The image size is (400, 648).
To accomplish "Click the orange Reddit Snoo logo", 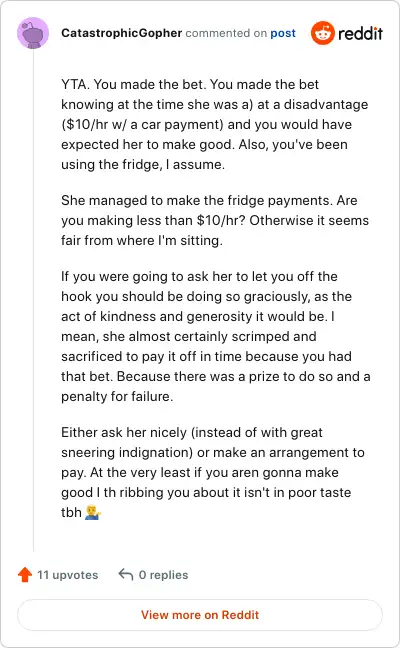I will pos(323,33).
